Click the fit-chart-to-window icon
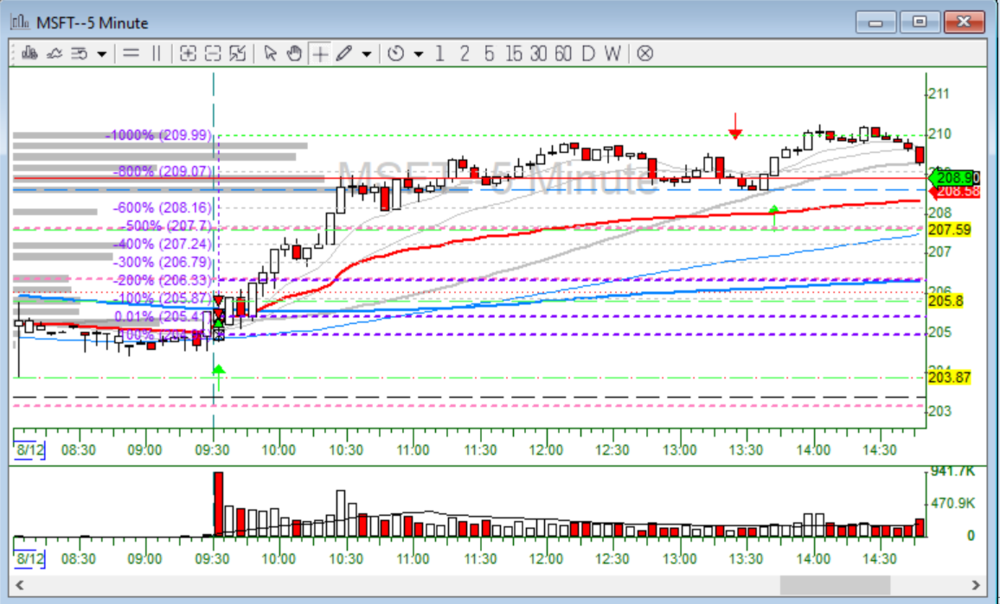The height and width of the screenshot is (604, 1000). (x=237, y=53)
